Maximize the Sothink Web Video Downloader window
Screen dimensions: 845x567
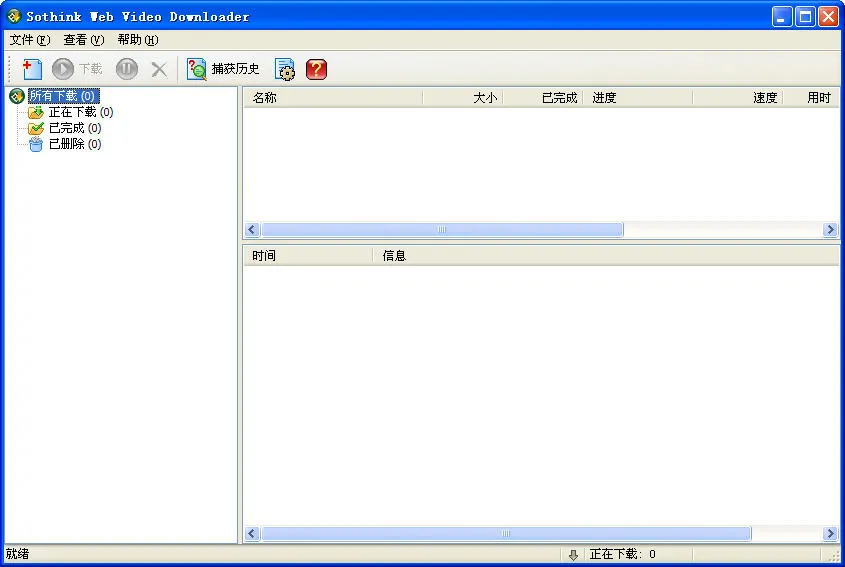pos(805,17)
